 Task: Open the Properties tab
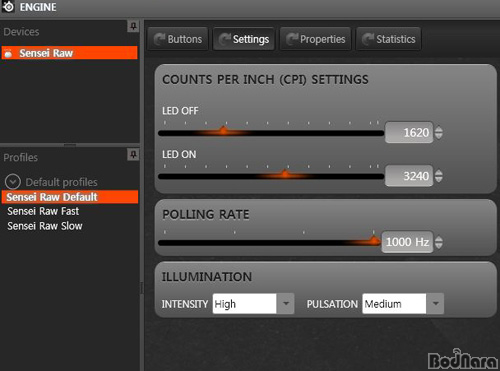tap(315, 39)
